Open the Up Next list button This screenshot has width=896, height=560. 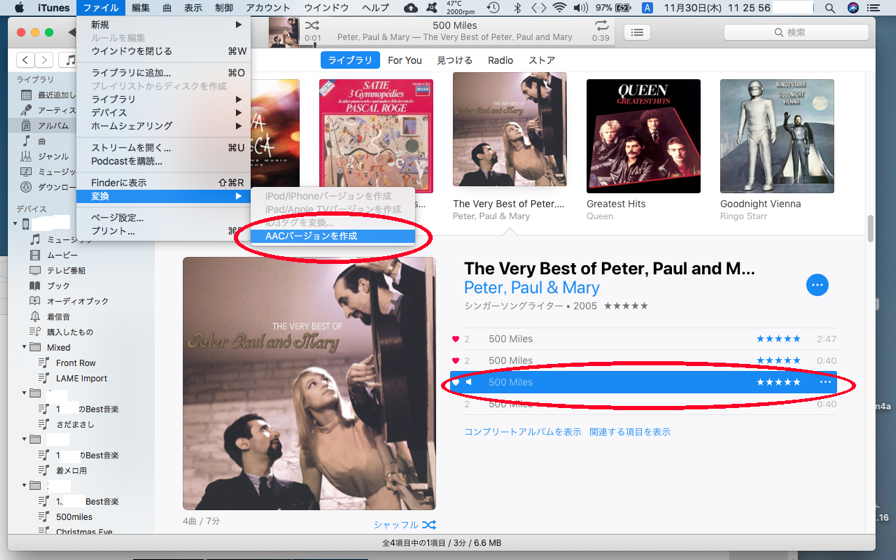(637, 33)
